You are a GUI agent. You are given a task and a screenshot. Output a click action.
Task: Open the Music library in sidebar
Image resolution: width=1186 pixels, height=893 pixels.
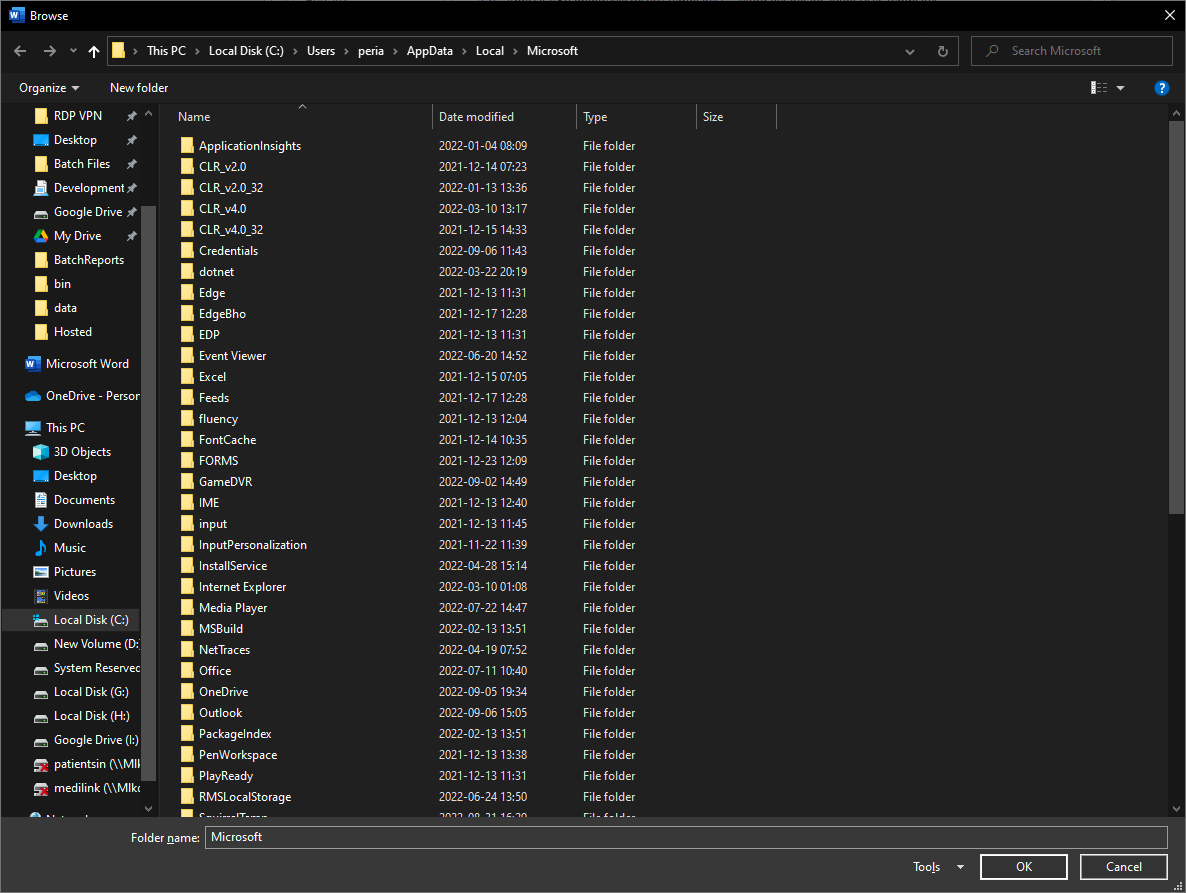click(70, 547)
